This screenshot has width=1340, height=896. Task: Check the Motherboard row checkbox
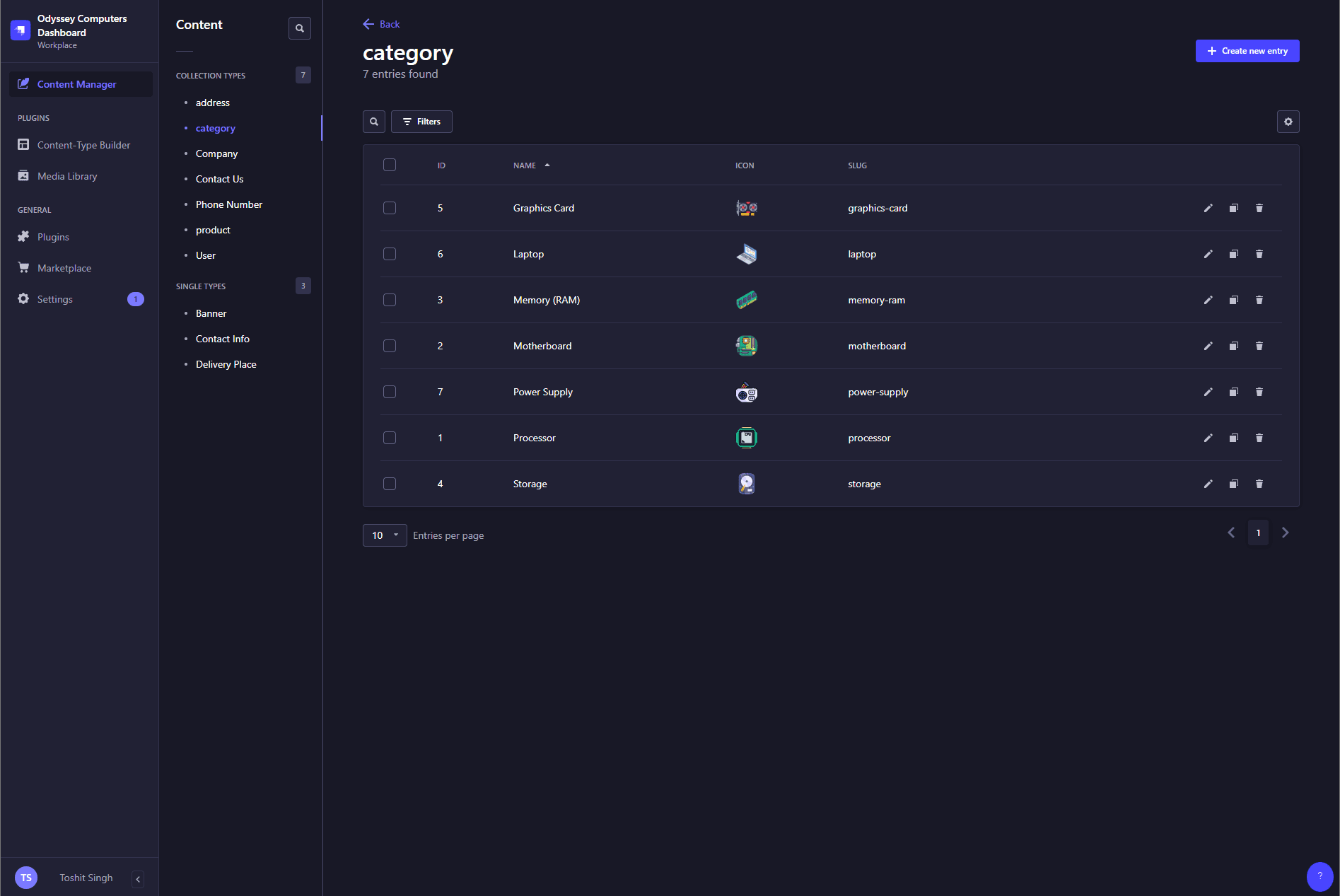click(390, 346)
